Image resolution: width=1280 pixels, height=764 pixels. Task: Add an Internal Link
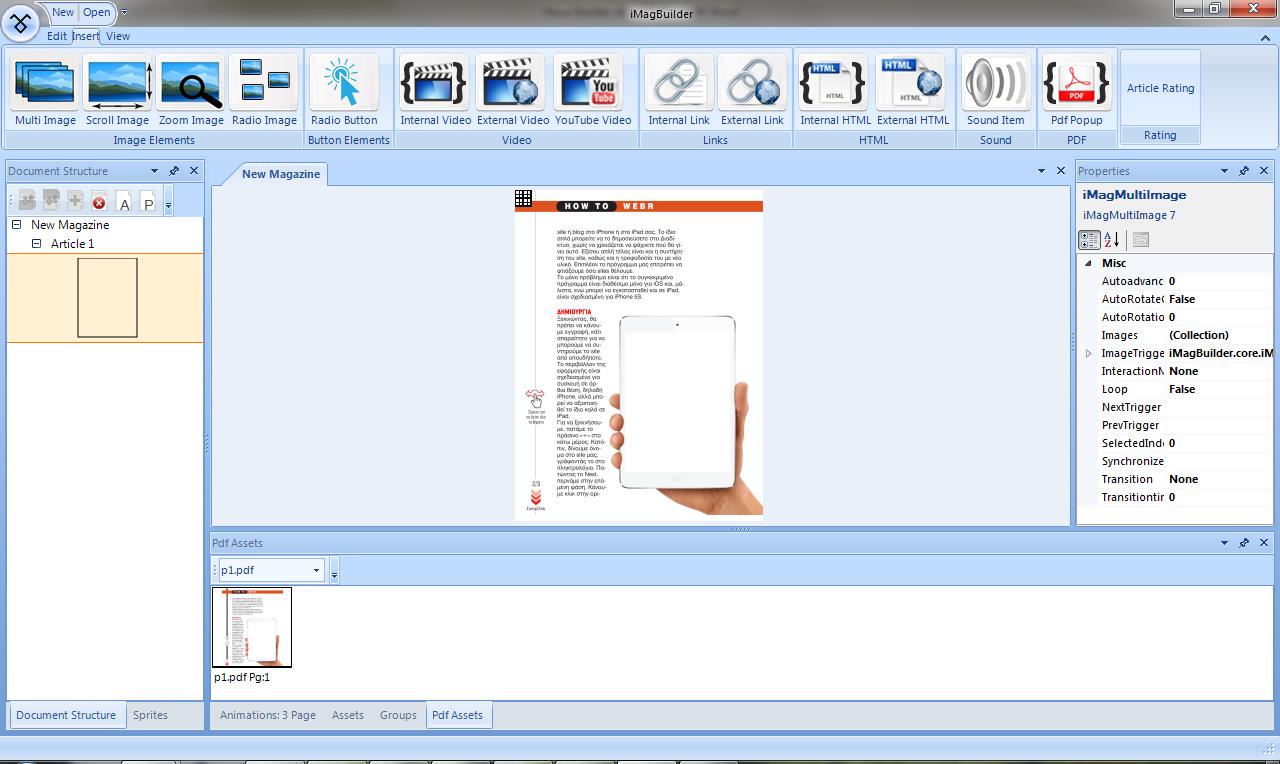679,90
